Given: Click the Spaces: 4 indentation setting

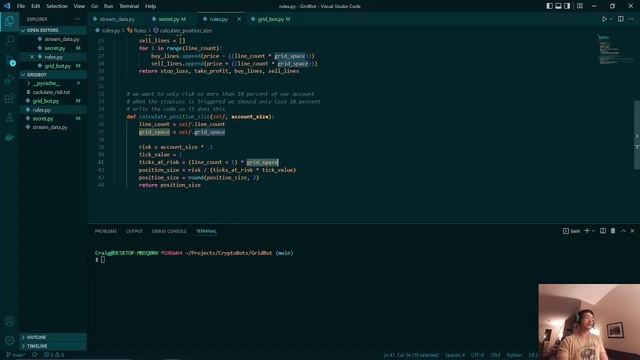Looking at the screenshot, I should (x=455, y=355).
